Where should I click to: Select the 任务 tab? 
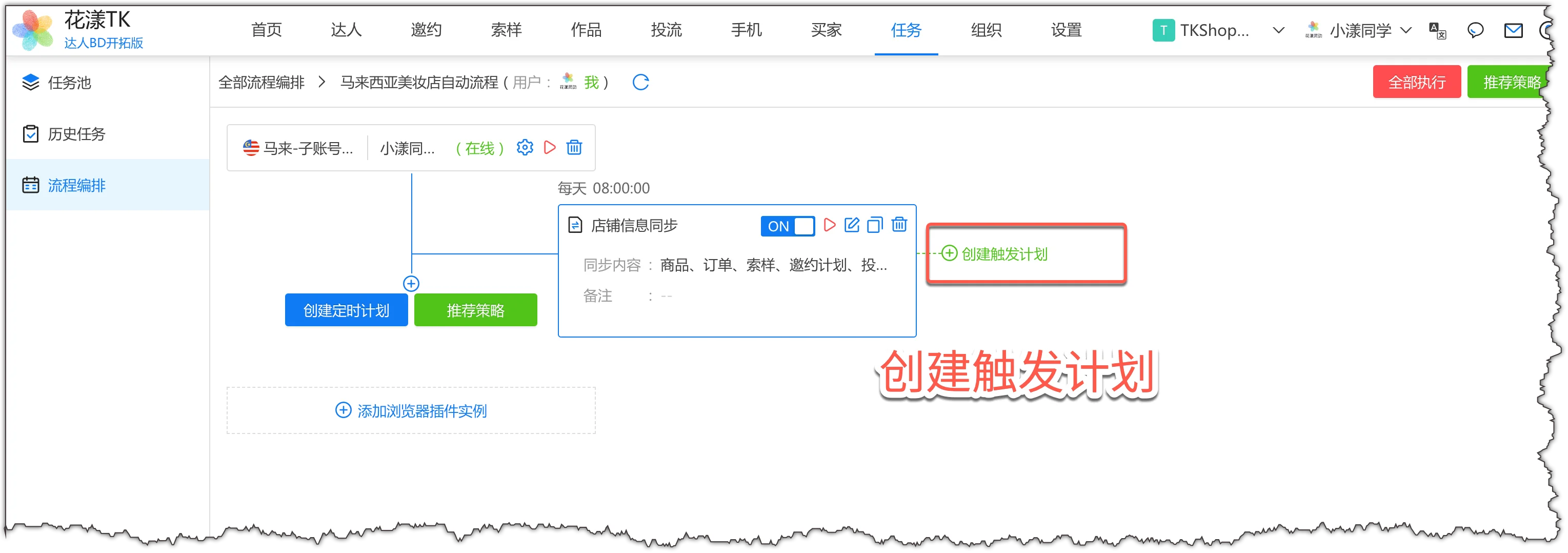point(906,30)
